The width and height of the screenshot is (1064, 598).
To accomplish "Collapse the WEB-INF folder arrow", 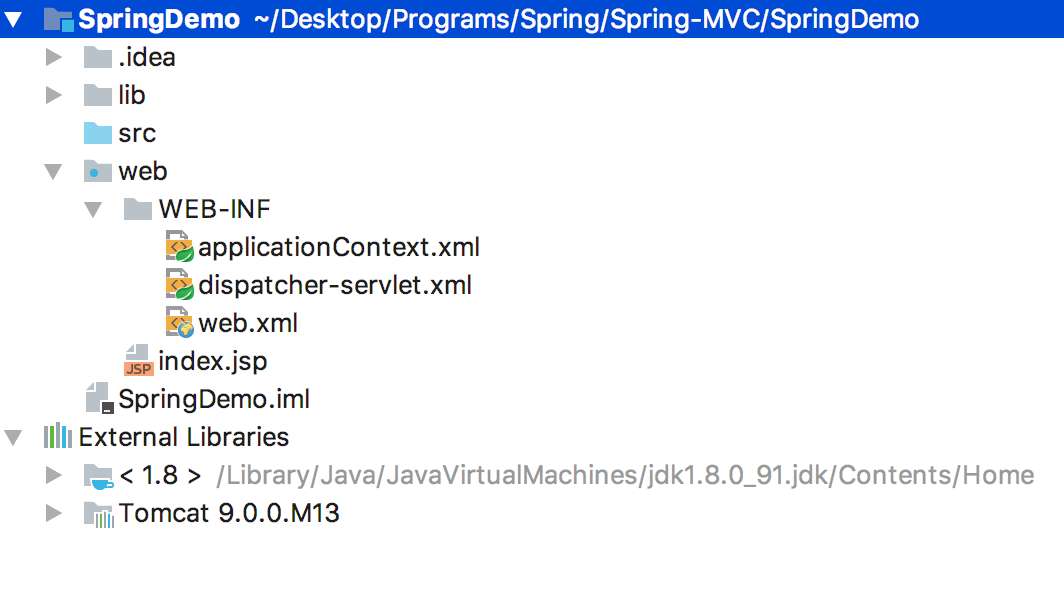I will (93, 210).
